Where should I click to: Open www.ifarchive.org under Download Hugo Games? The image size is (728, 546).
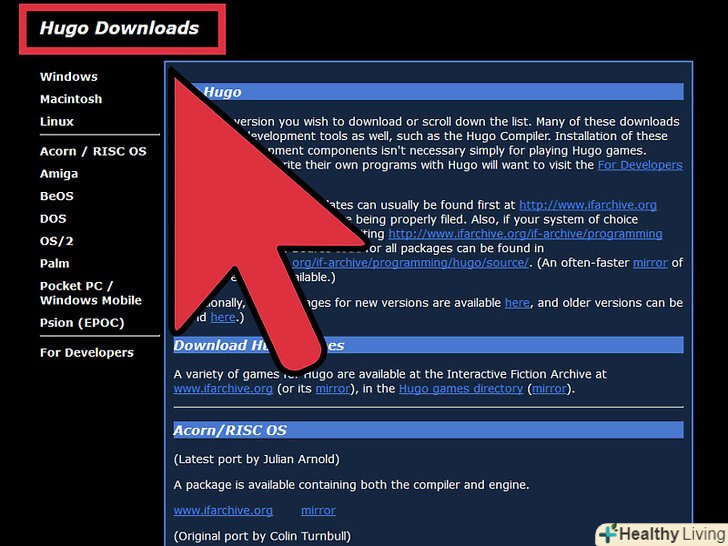click(x=223, y=389)
